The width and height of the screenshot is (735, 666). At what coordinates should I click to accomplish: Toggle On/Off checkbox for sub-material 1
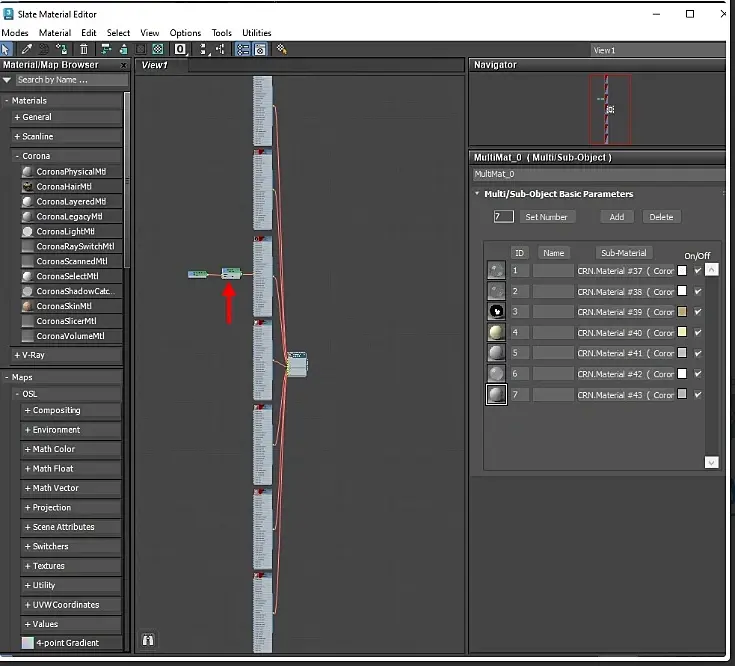tap(698, 270)
